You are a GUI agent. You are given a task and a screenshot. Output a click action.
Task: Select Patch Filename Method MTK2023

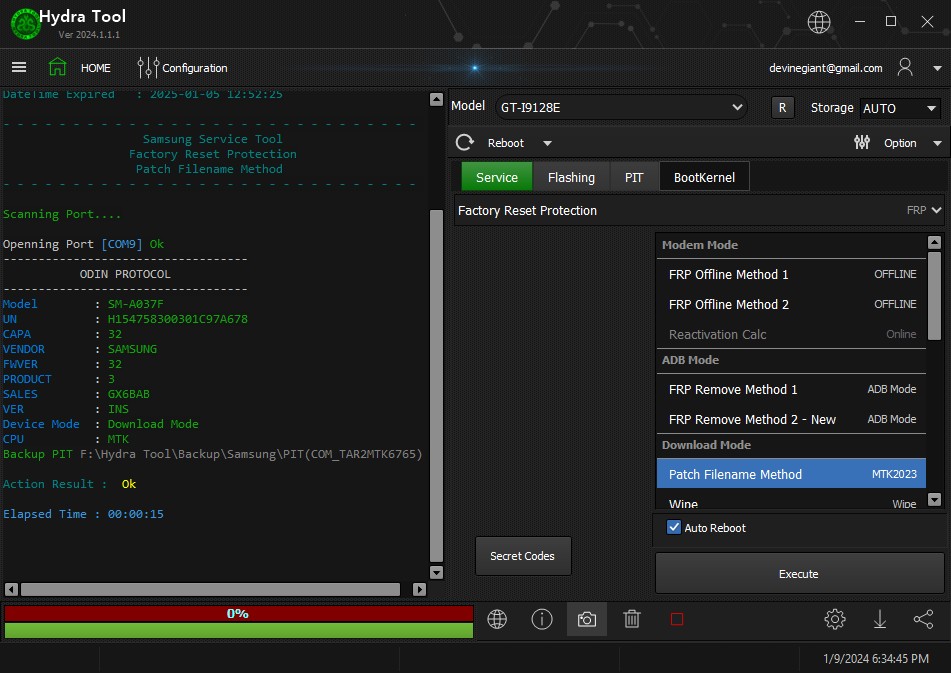point(791,474)
